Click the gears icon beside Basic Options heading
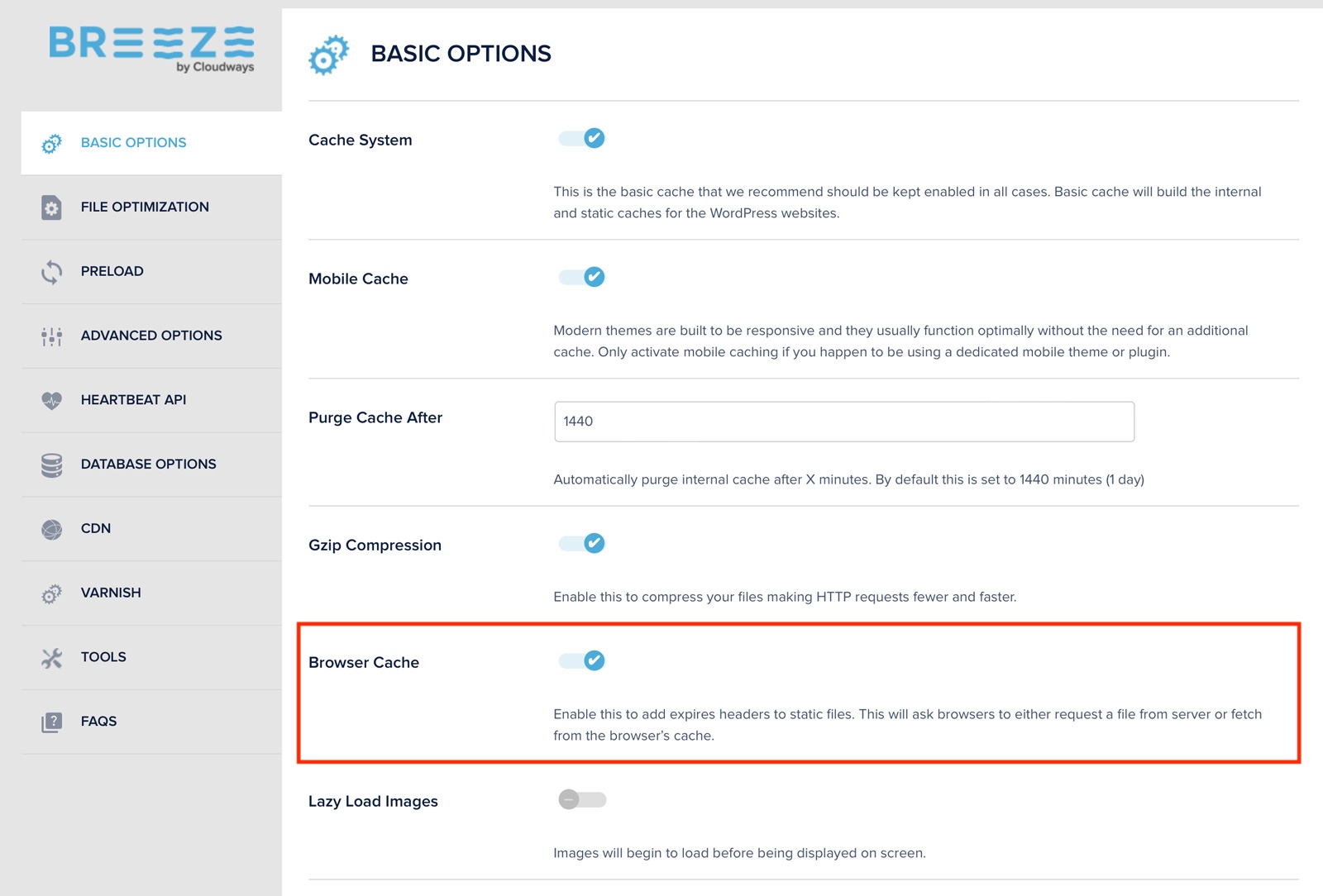The width and height of the screenshot is (1323, 896). 328,55
